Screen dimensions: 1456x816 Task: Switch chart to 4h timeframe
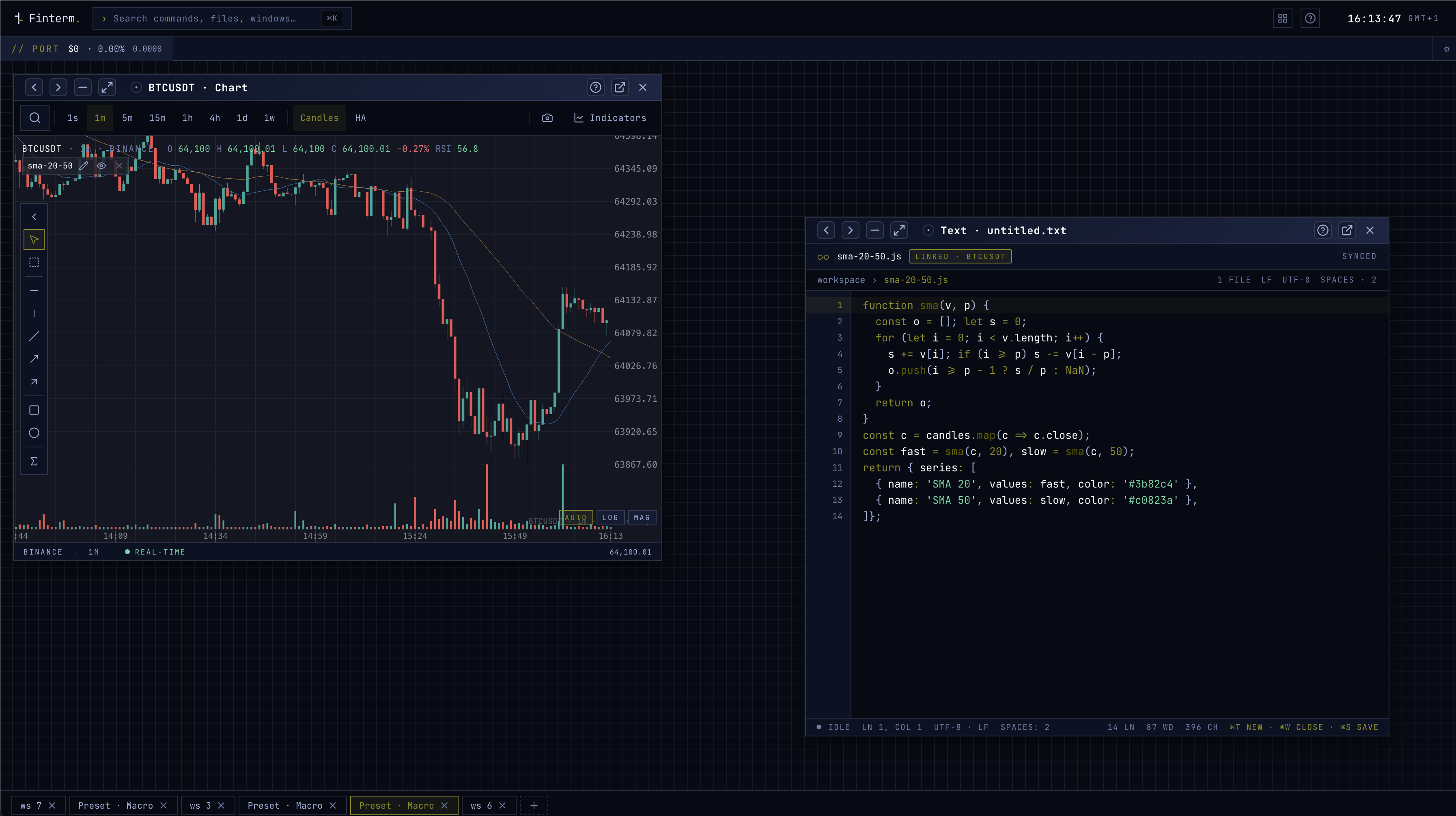214,118
